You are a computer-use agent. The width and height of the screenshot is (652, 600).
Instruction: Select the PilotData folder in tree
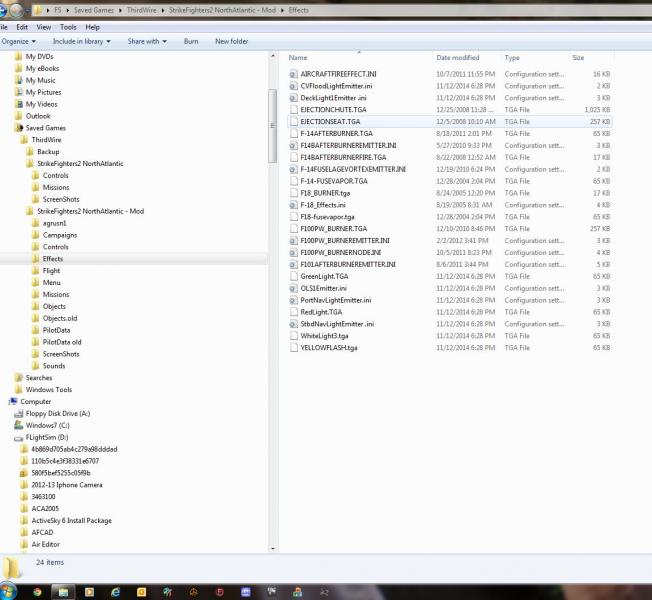click(x=56, y=330)
